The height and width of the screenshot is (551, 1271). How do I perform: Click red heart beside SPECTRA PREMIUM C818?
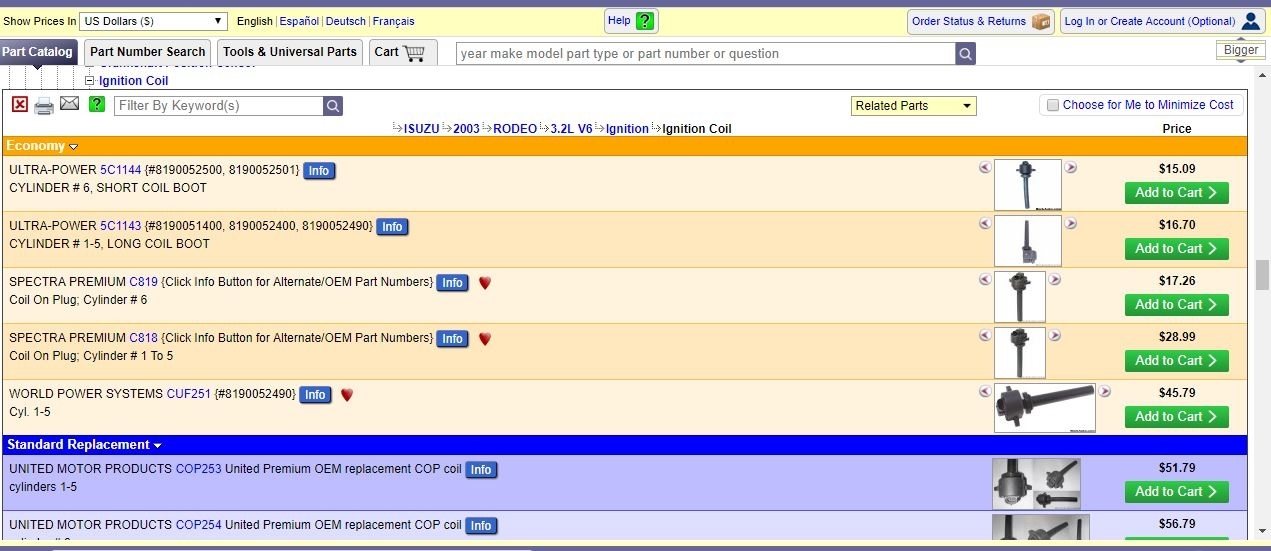[x=485, y=339]
